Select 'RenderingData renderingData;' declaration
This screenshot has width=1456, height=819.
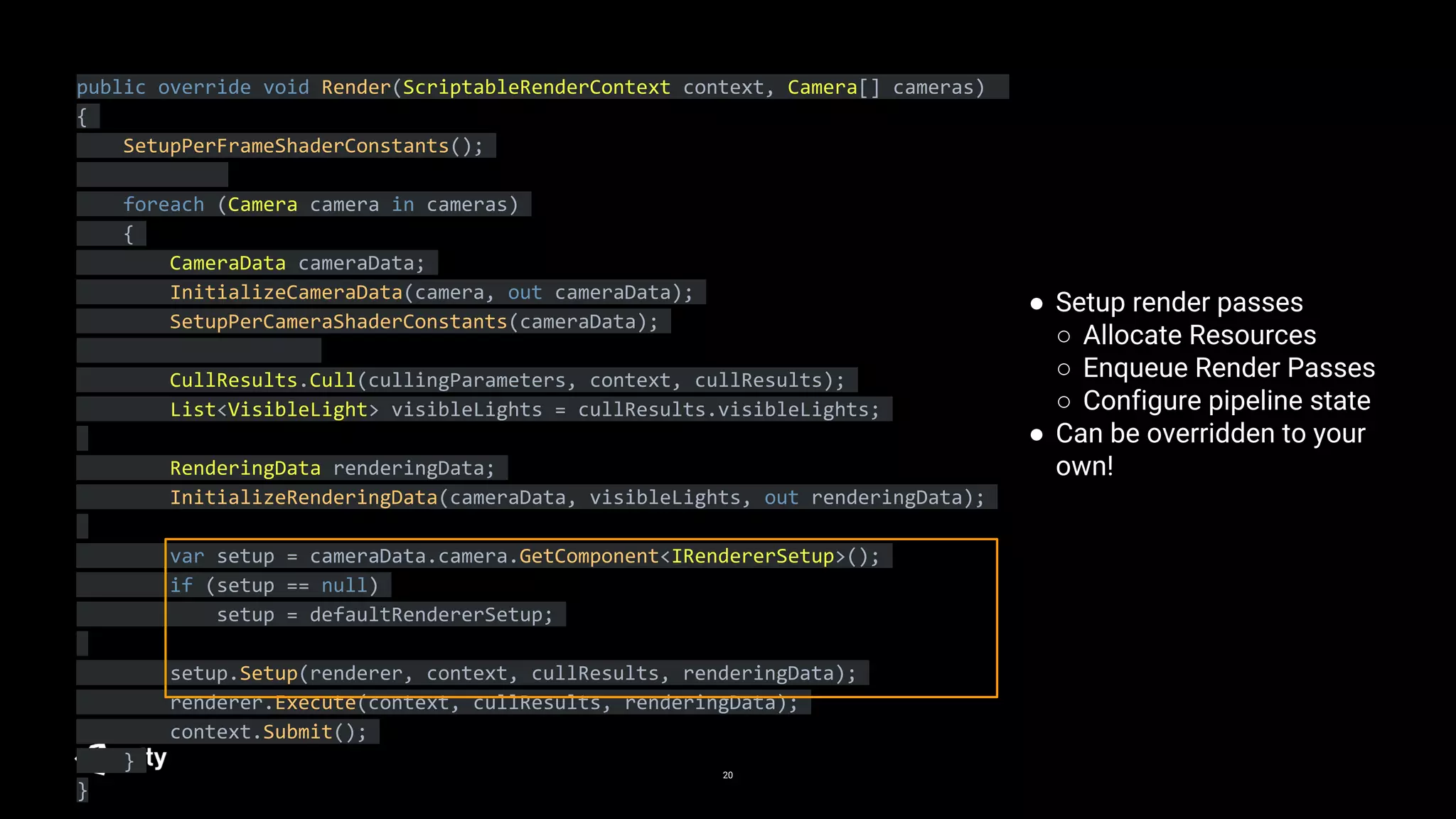[x=332, y=468]
